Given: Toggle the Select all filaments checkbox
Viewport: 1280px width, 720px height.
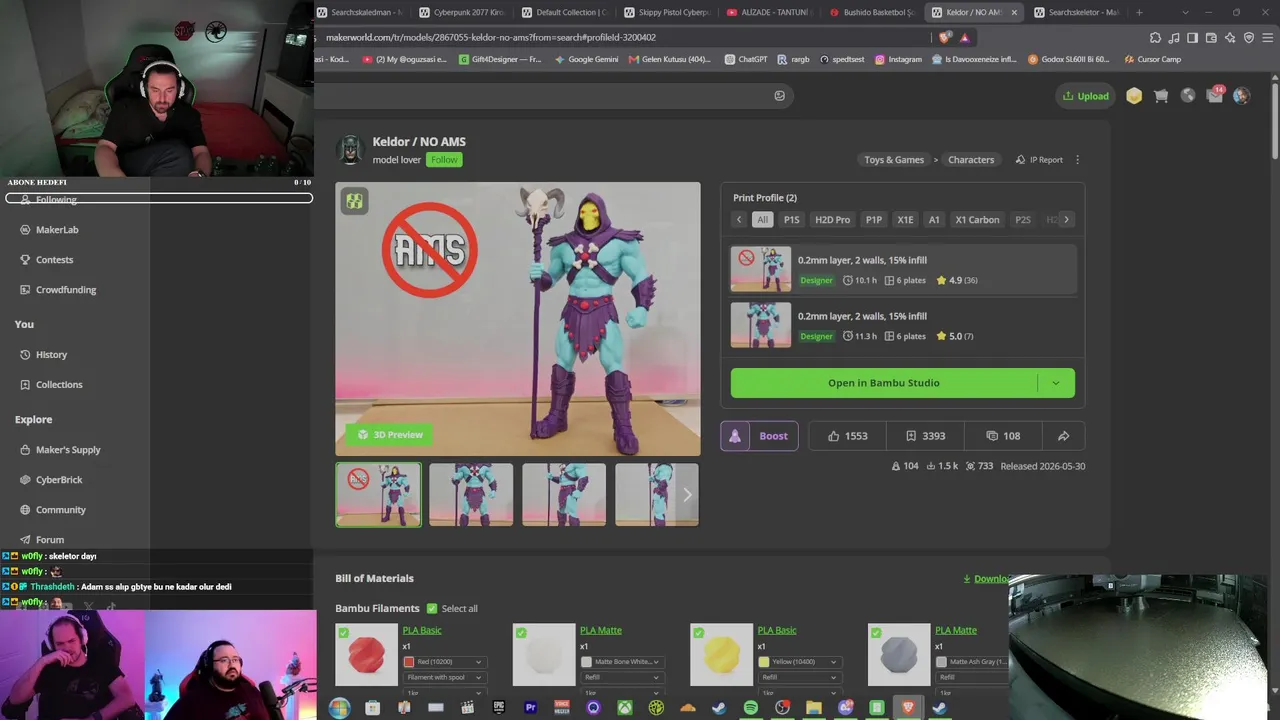Looking at the screenshot, I should (x=432, y=608).
